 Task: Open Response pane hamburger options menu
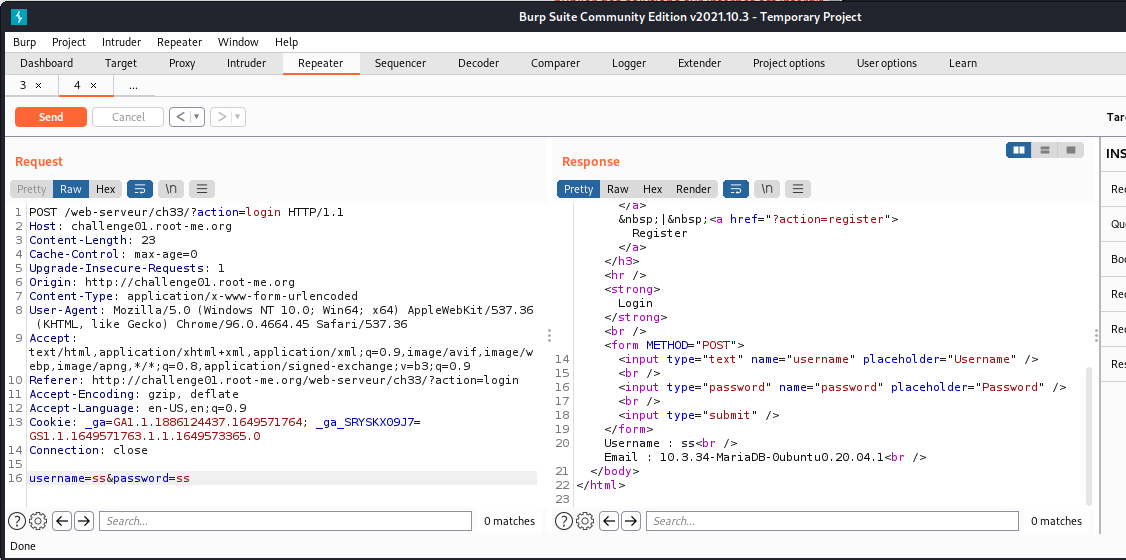click(x=798, y=189)
